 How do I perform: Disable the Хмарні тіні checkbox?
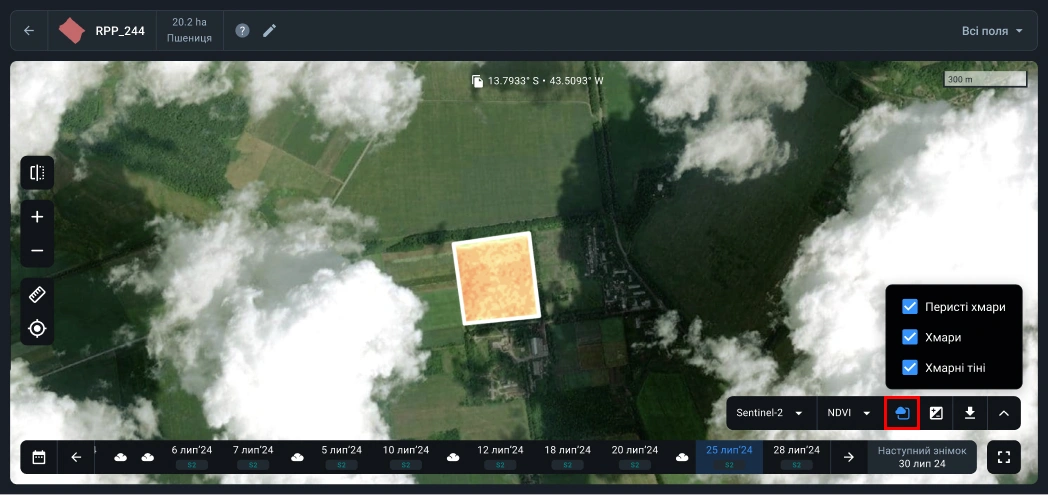tap(910, 368)
